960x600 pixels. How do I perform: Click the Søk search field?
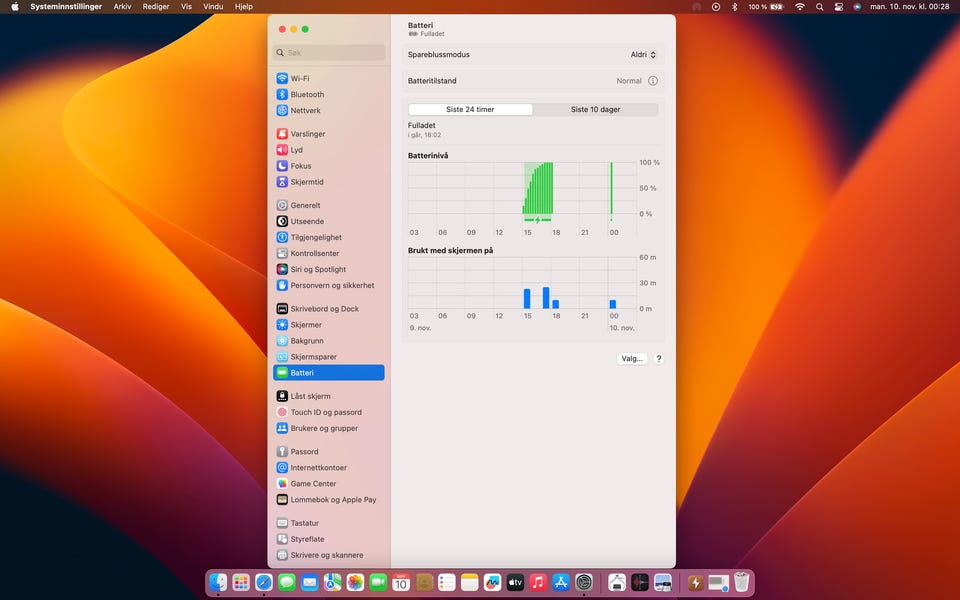329,53
